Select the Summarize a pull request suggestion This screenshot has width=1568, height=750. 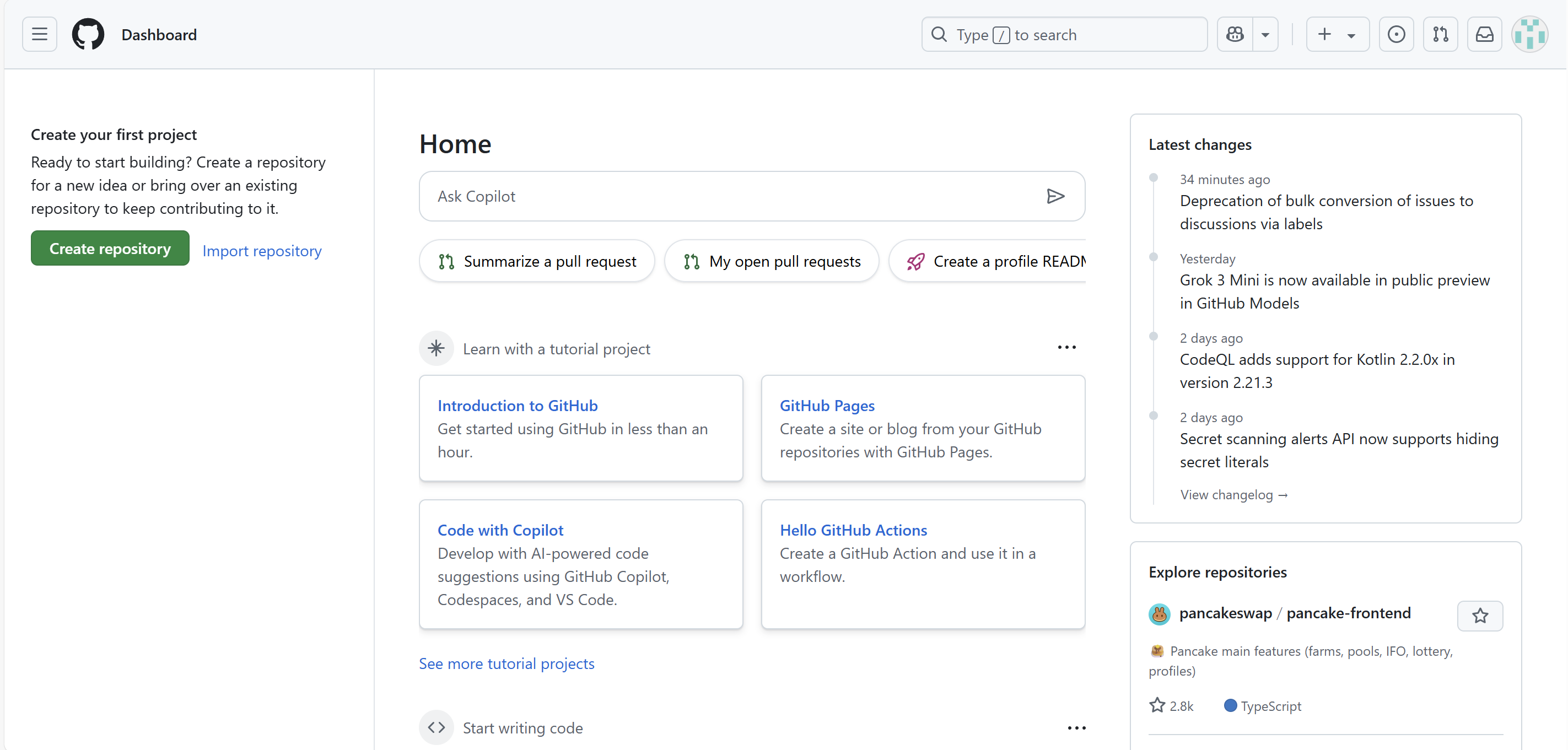pyautogui.click(x=537, y=261)
